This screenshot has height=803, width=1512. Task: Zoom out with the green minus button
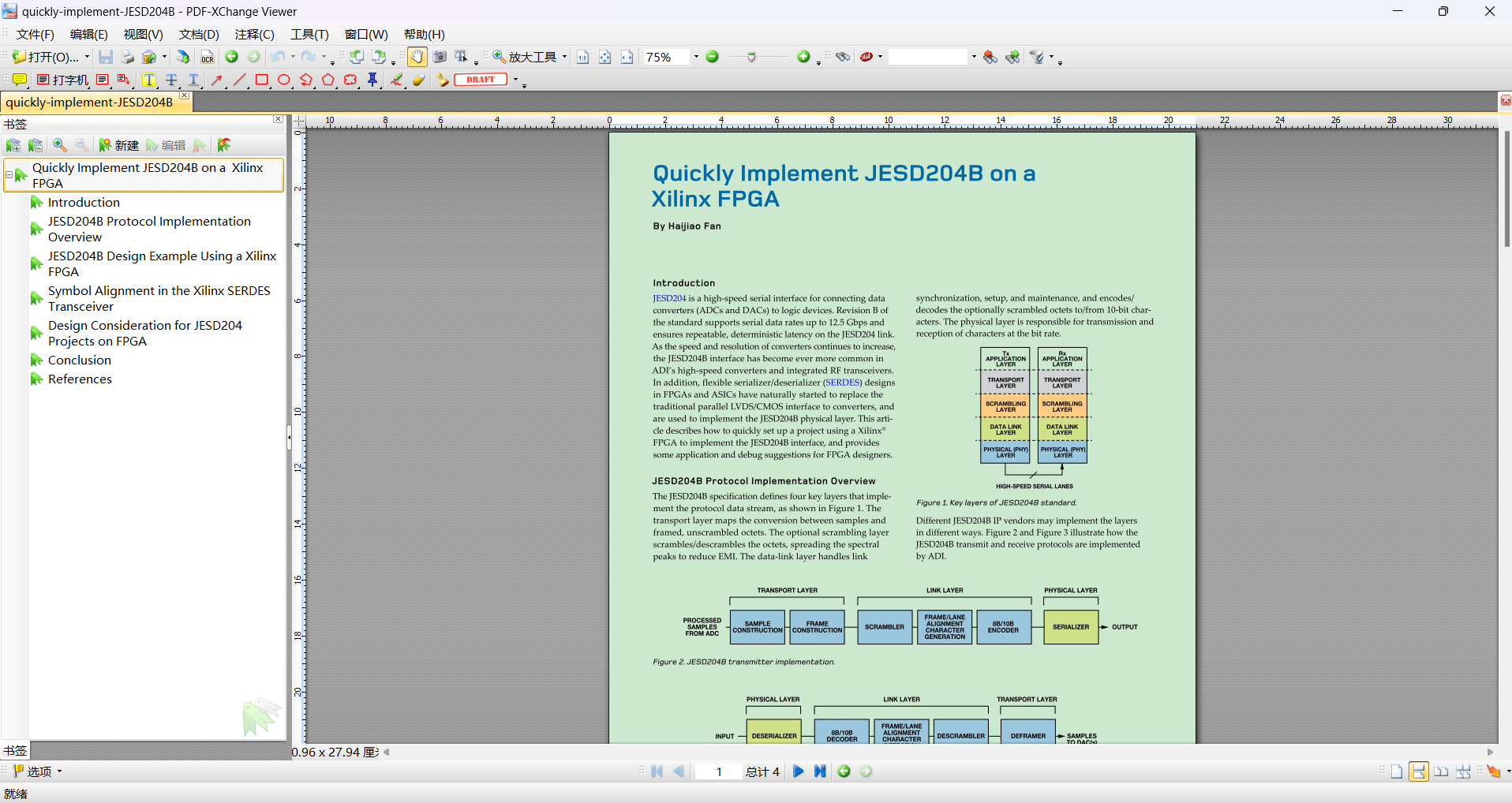pyautogui.click(x=712, y=57)
